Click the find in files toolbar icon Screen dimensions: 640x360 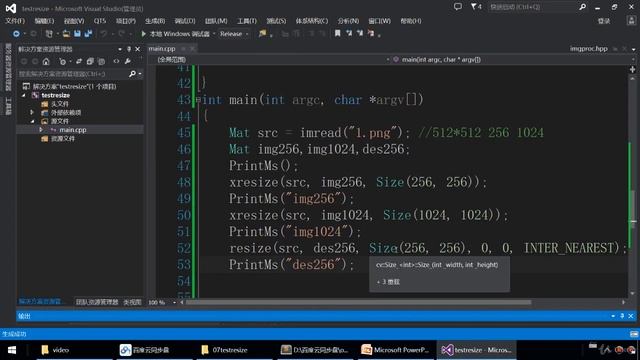point(262,34)
